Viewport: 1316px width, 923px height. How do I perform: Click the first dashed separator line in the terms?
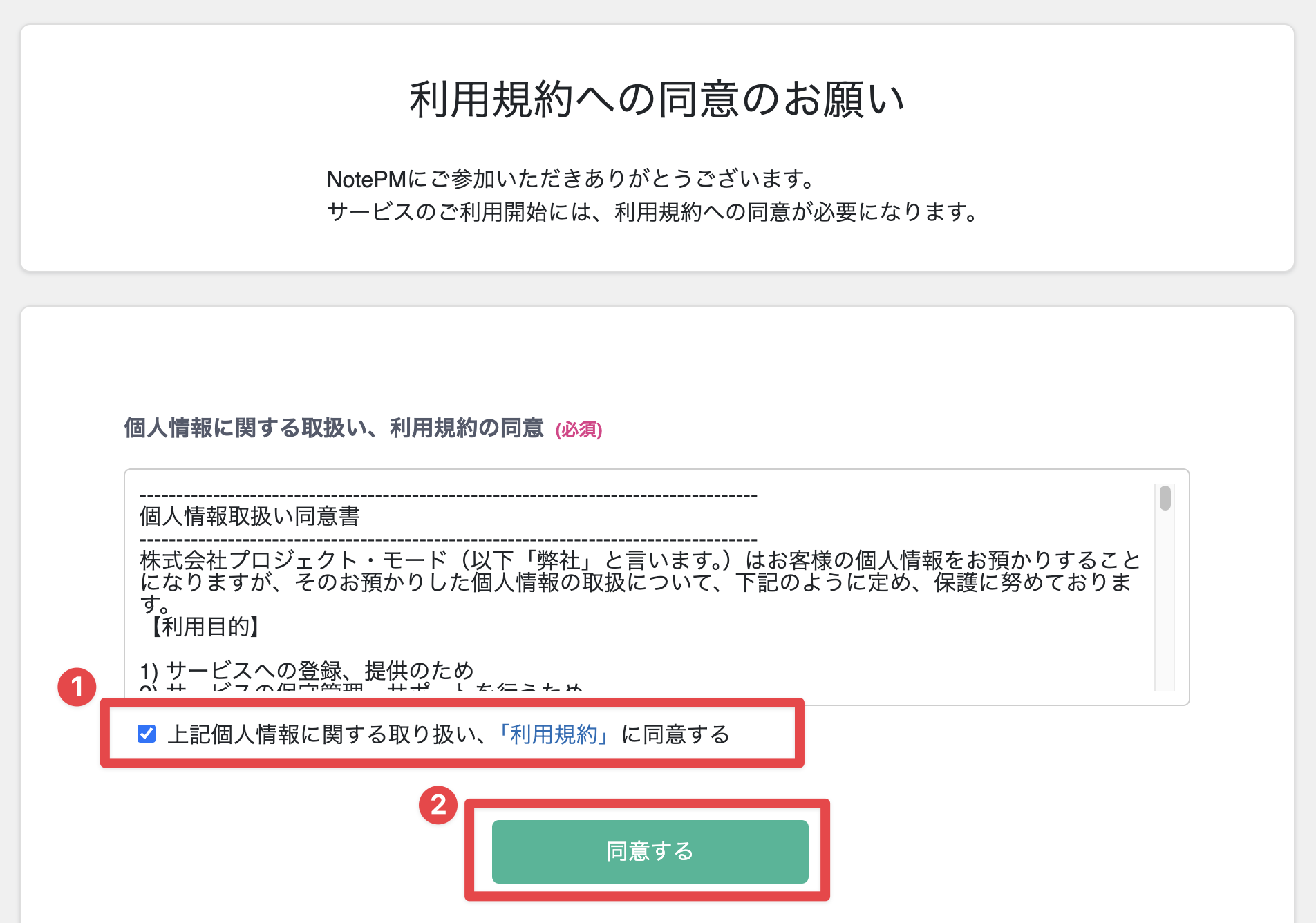448,496
